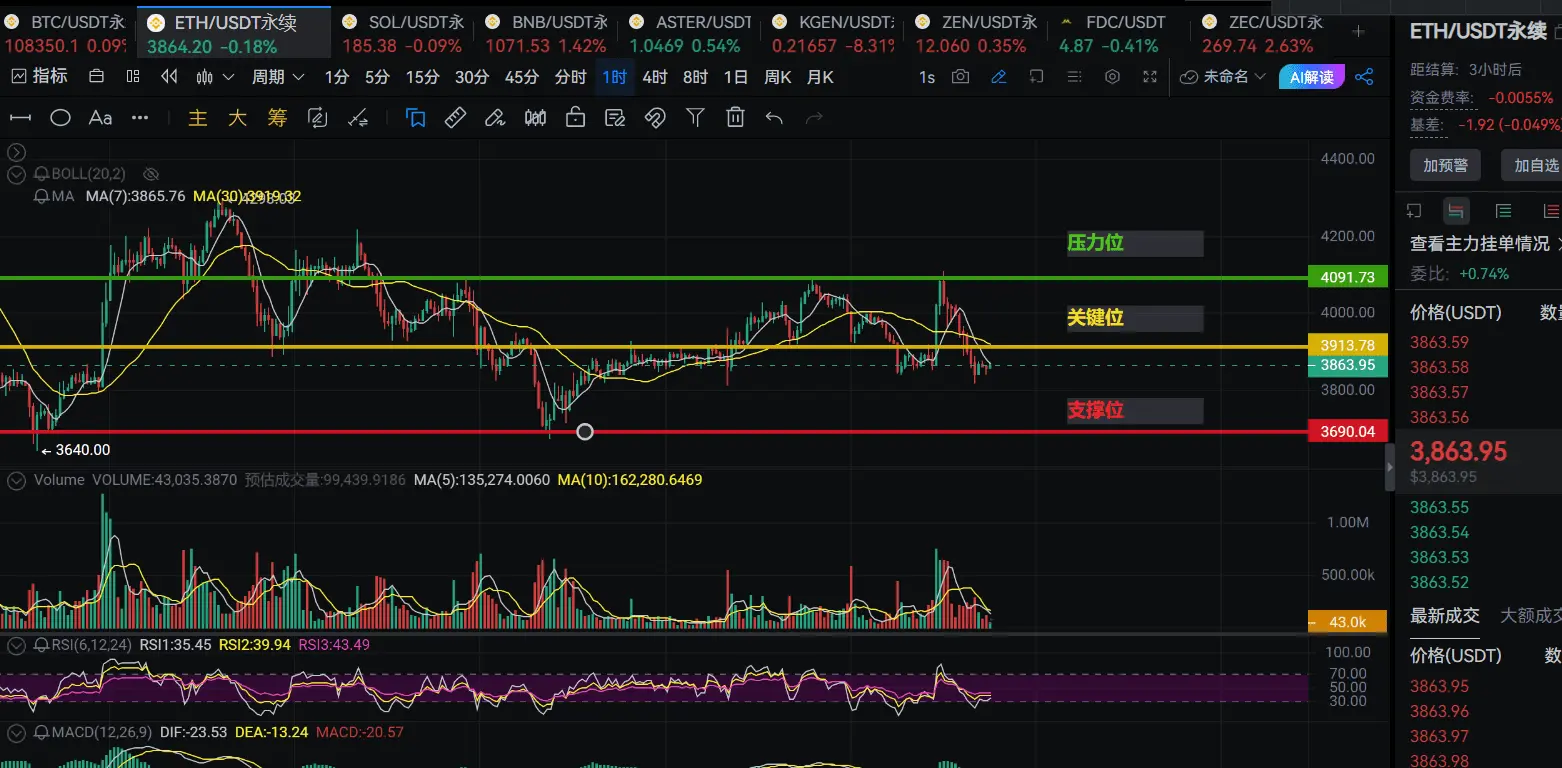Expand the 周期 period dropdown
Image resolution: width=1562 pixels, height=768 pixels.
tap(277, 77)
